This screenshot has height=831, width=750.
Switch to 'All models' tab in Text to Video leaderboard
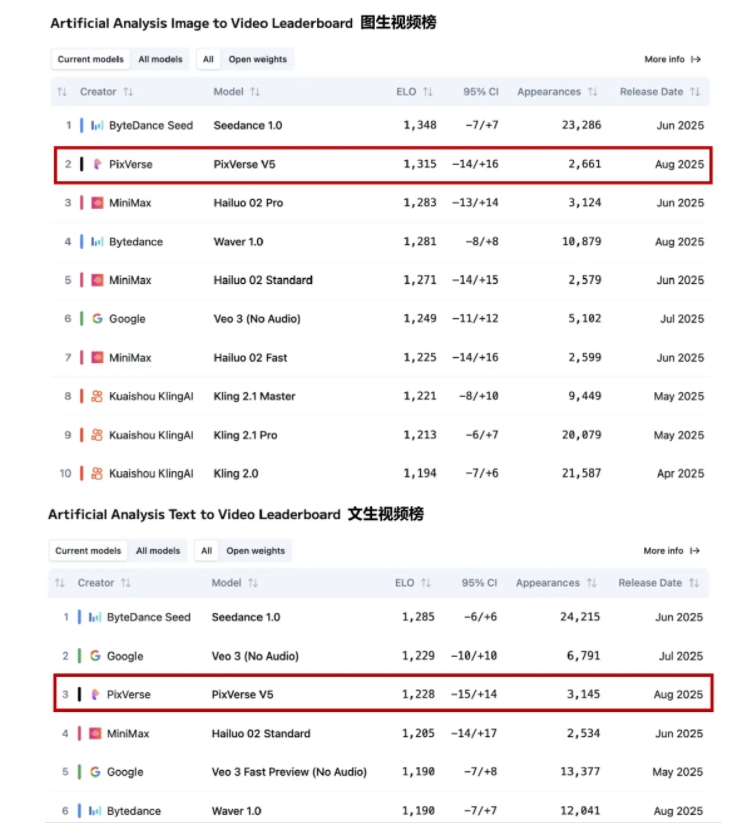pos(158,551)
